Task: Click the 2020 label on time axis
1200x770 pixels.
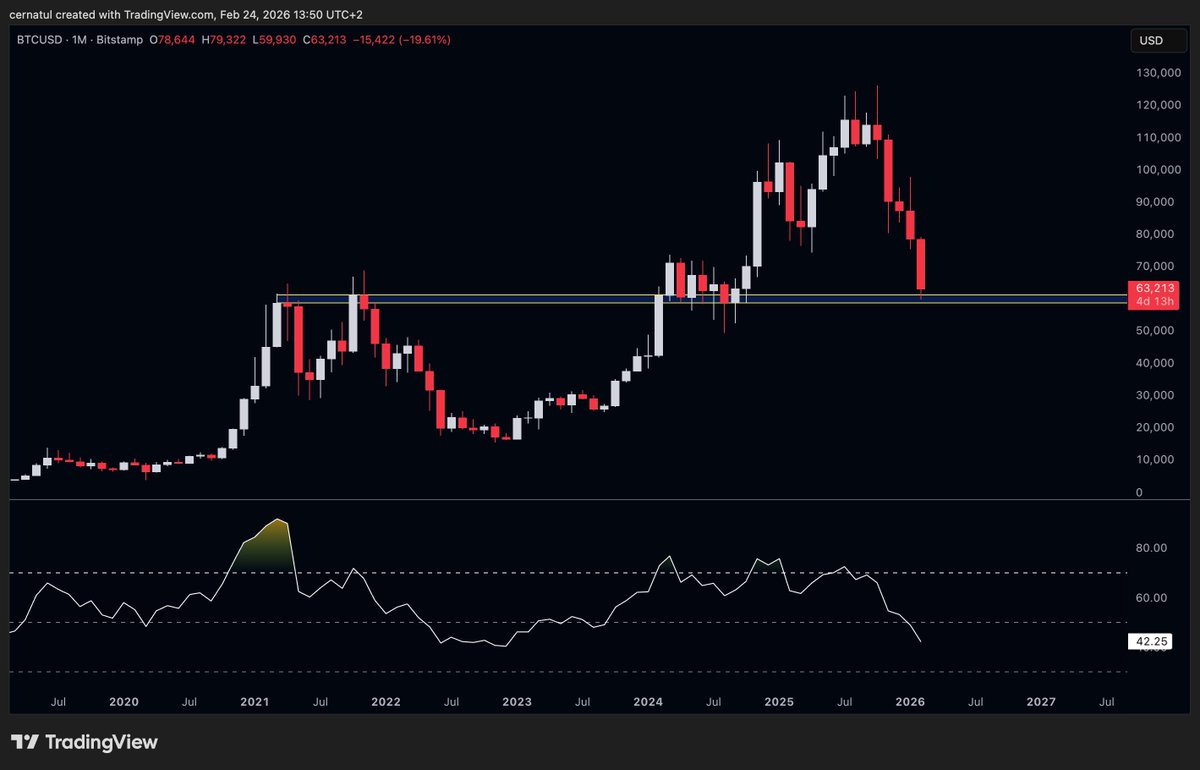Action: [124, 702]
